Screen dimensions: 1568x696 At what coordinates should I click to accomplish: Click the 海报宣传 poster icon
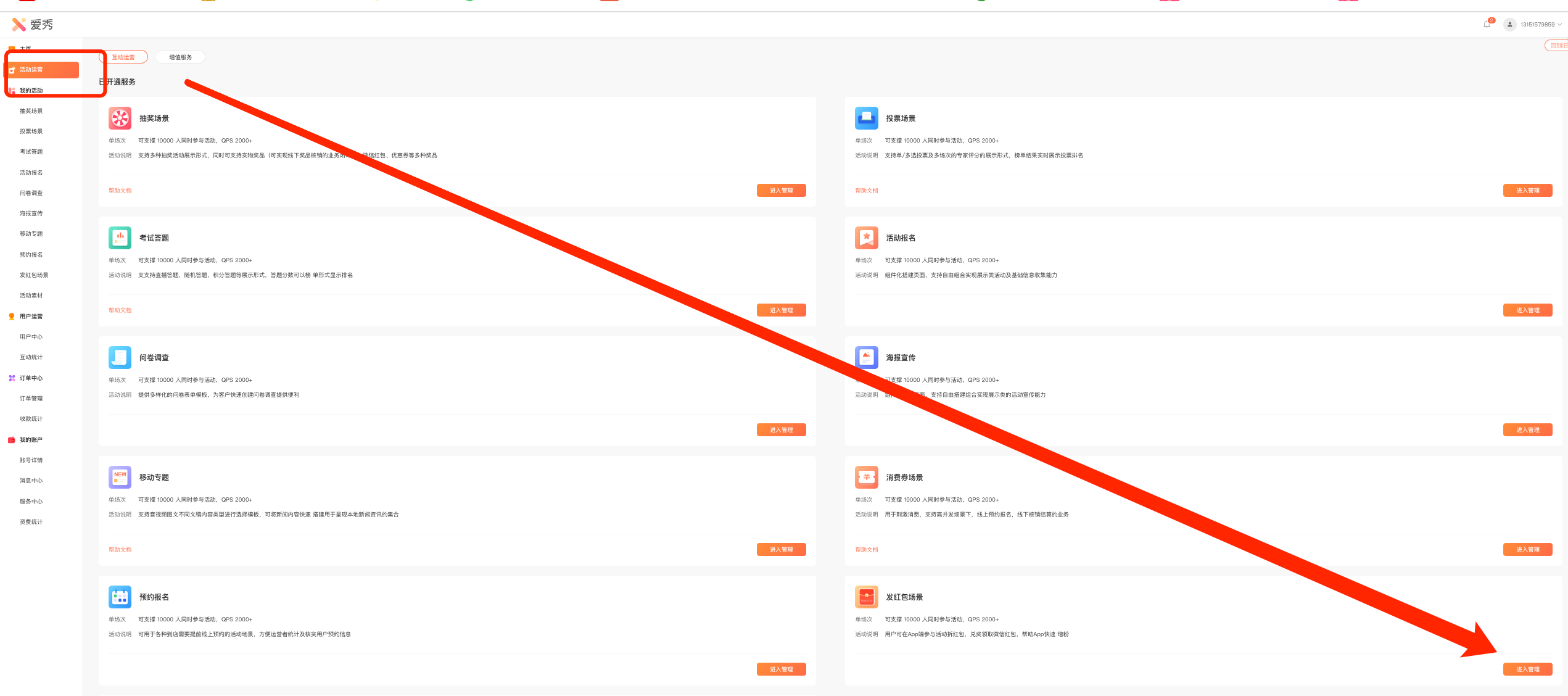click(866, 357)
